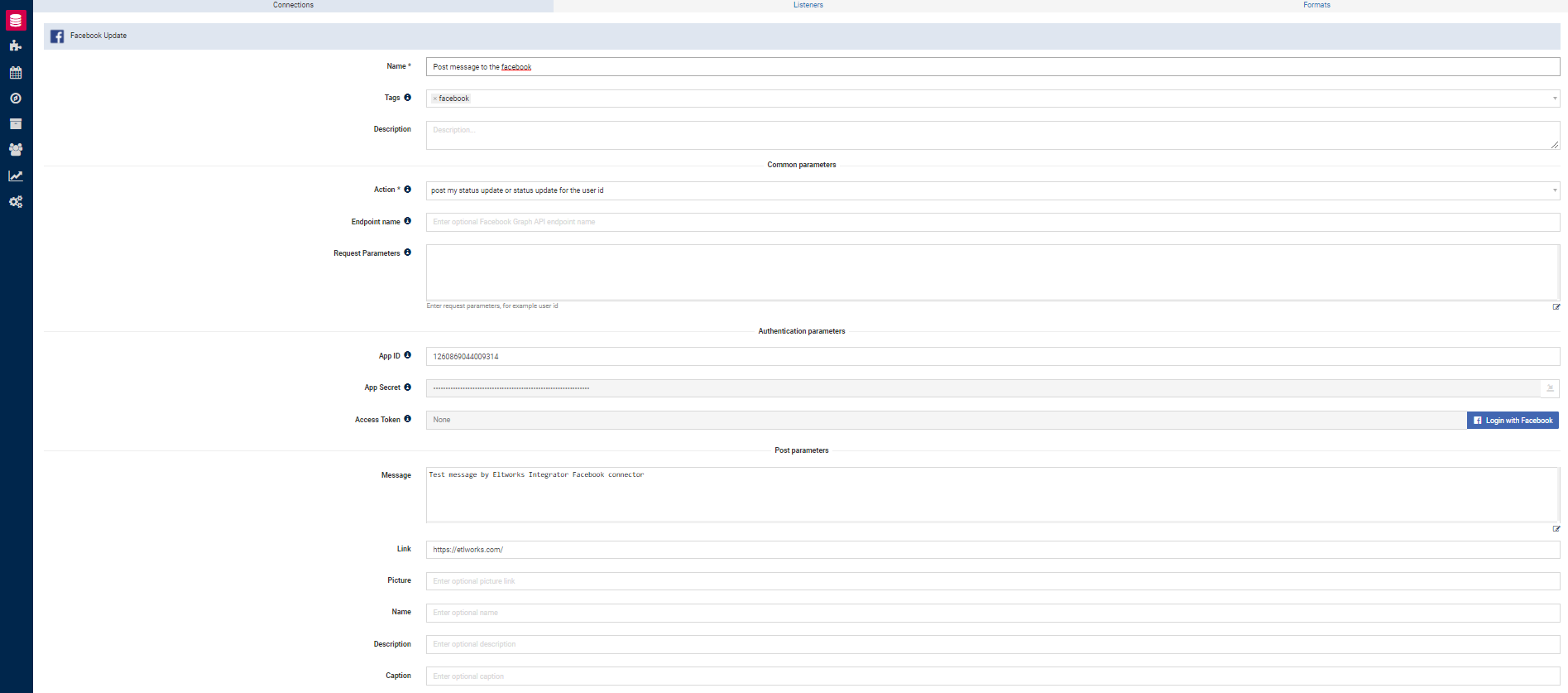Show the info tooltip for Endpoint name
1568x693 pixels.
(407, 221)
